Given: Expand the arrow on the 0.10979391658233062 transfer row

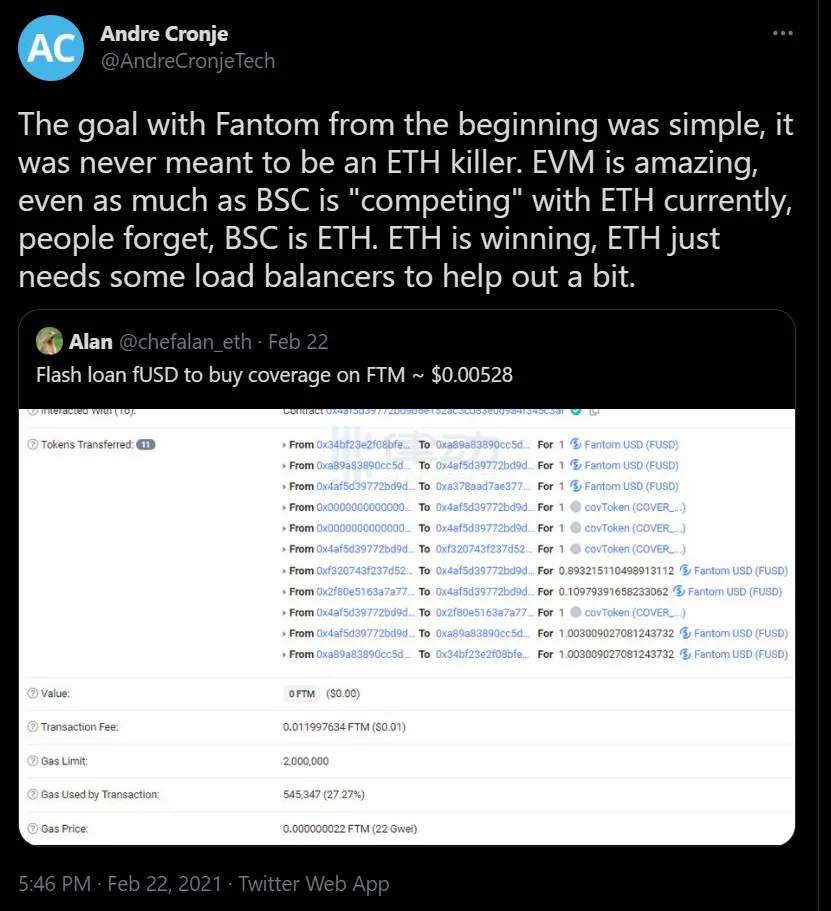Looking at the screenshot, I should tap(285, 592).
